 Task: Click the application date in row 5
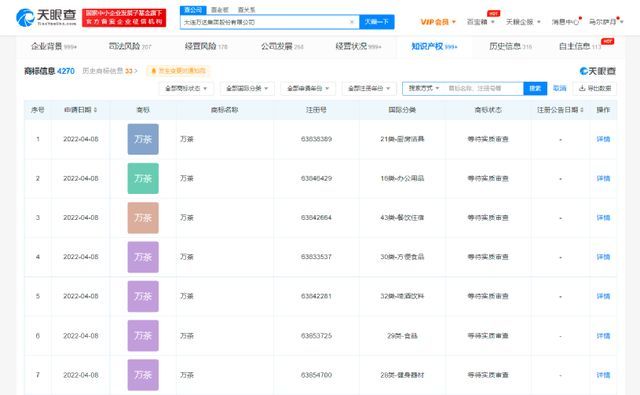80,296
